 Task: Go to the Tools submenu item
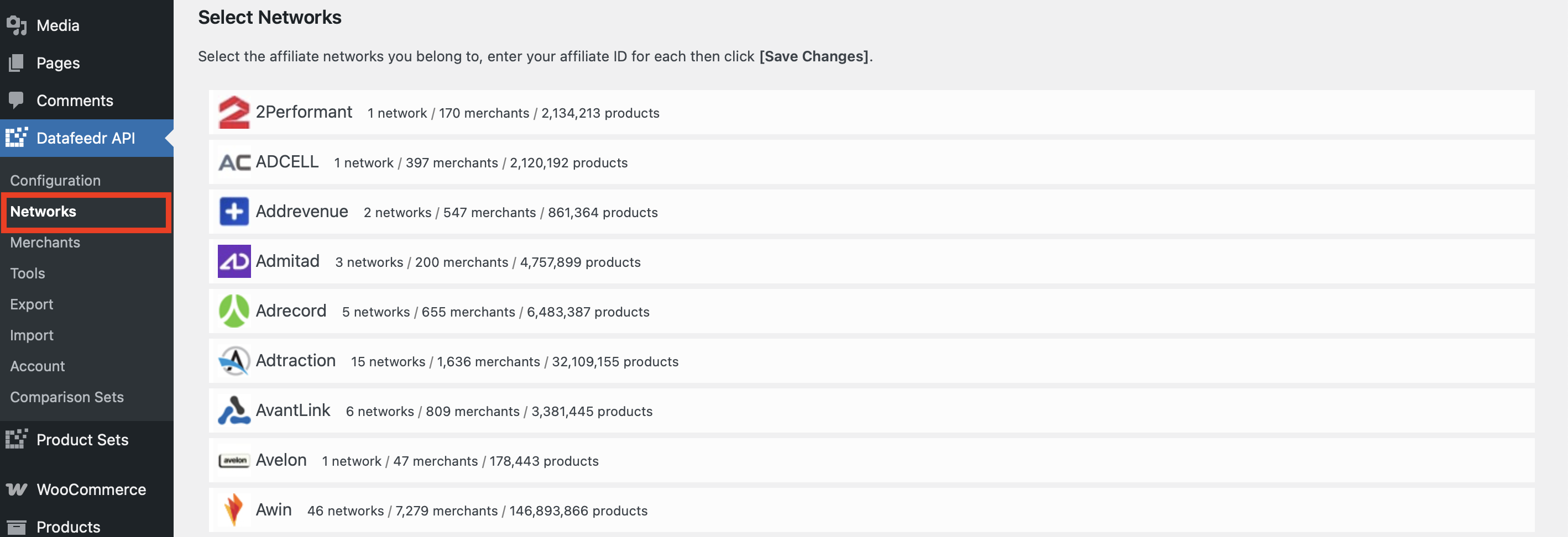tap(28, 273)
